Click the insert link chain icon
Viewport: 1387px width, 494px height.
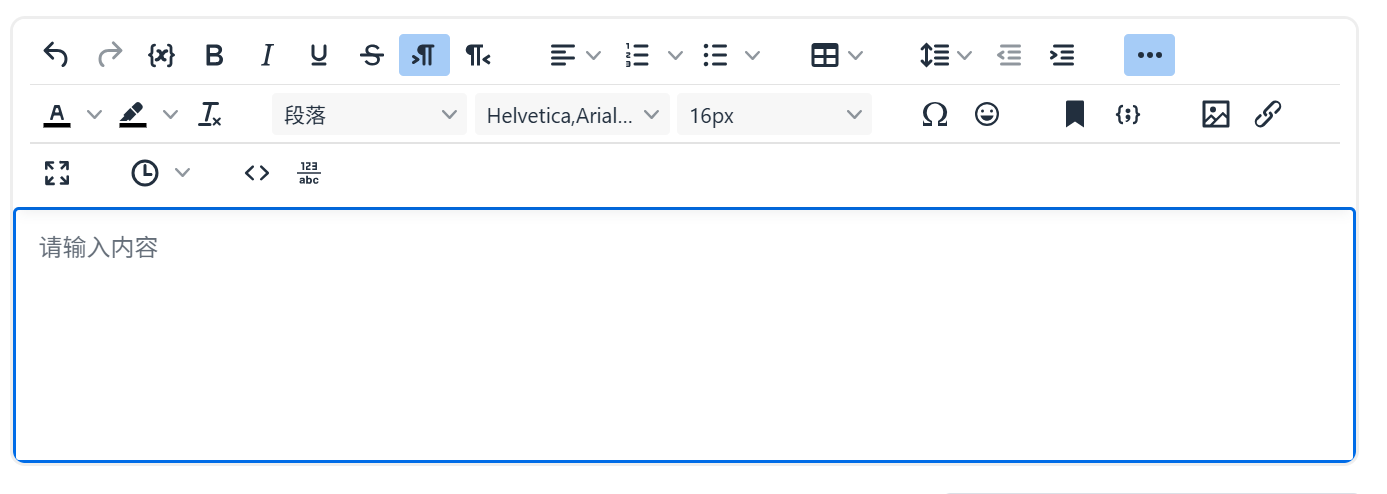(1268, 115)
